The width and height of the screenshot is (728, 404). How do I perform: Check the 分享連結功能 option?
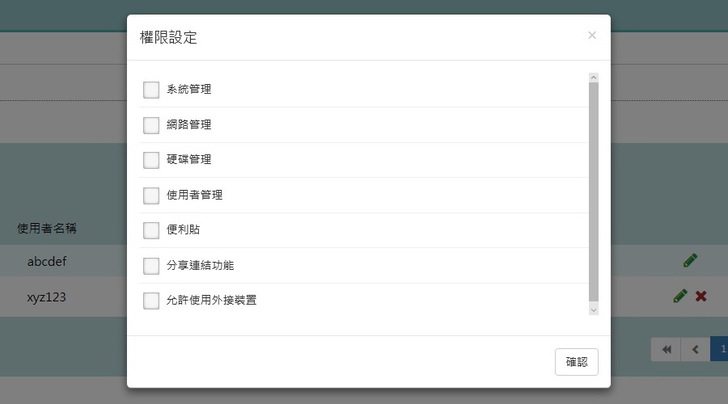click(151, 266)
